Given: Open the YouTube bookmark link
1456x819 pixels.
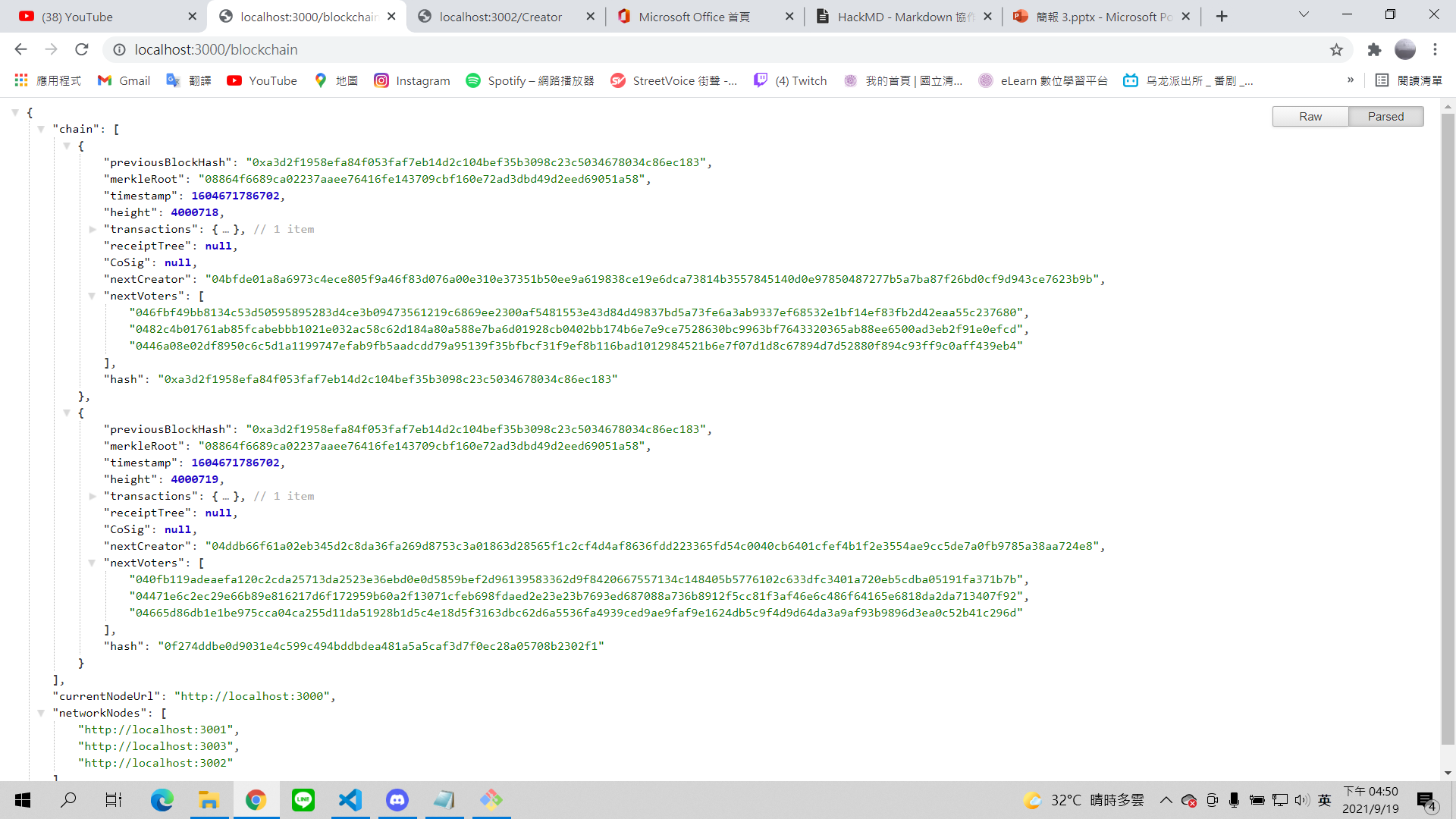Looking at the screenshot, I should click(262, 80).
